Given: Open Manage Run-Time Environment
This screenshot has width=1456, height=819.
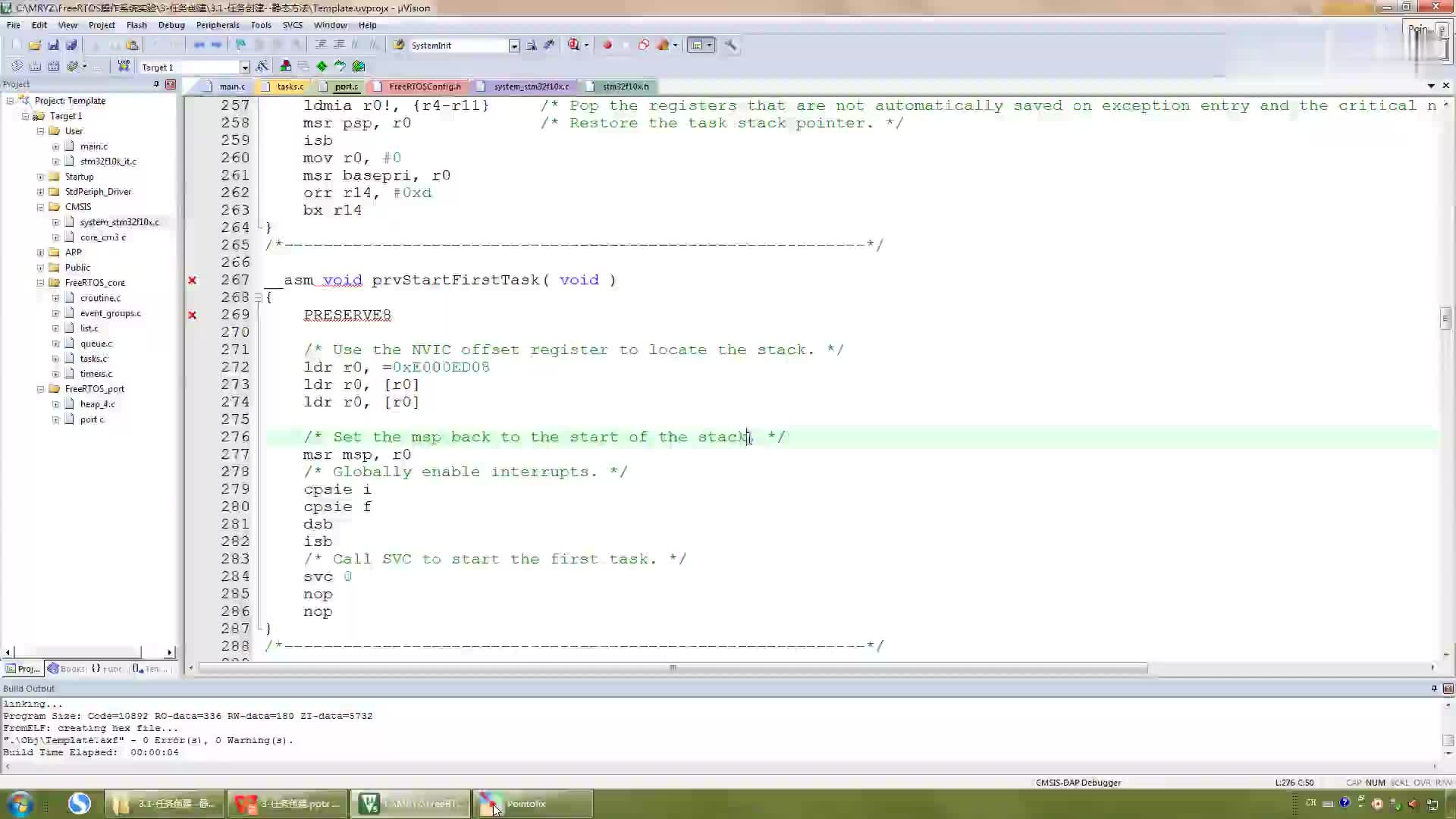Looking at the screenshot, I should tap(322, 67).
